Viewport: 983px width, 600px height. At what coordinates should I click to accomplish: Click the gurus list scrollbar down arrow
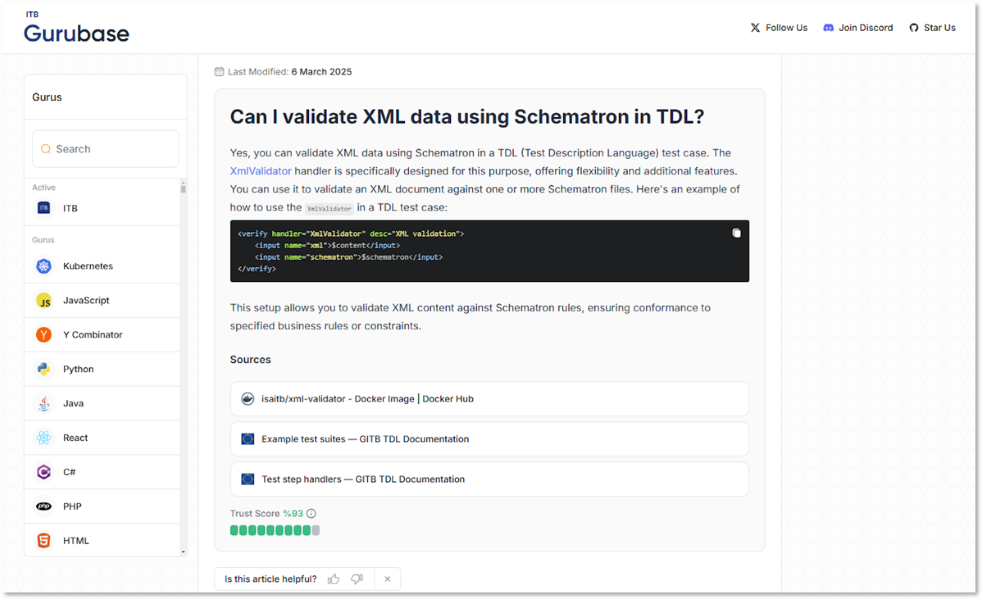[183, 552]
